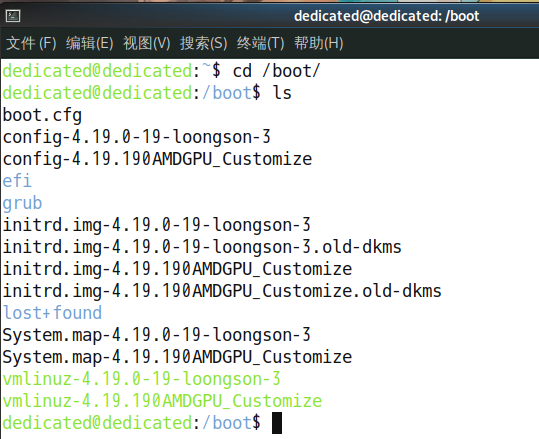Image resolution: width=539 pixels, height=439 pixels.
Task: Click vmlinuz-4.19.190AMDGPU_Customize entry
Action: pos(162,402)
